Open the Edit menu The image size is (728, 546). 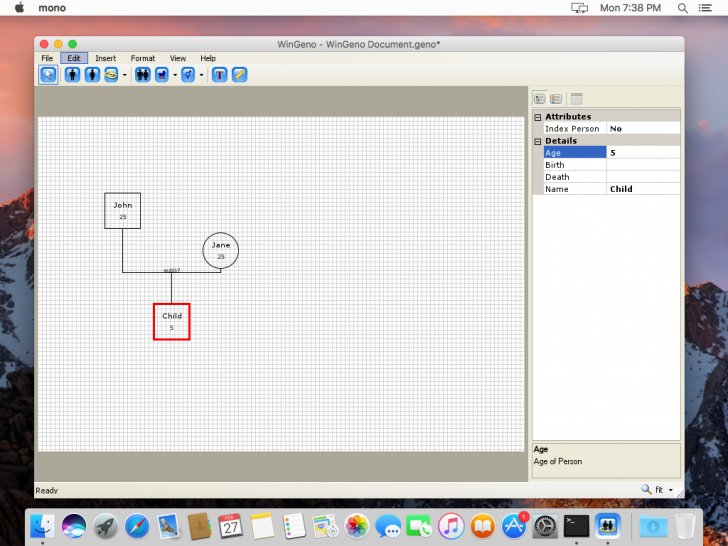coord(74,58)
